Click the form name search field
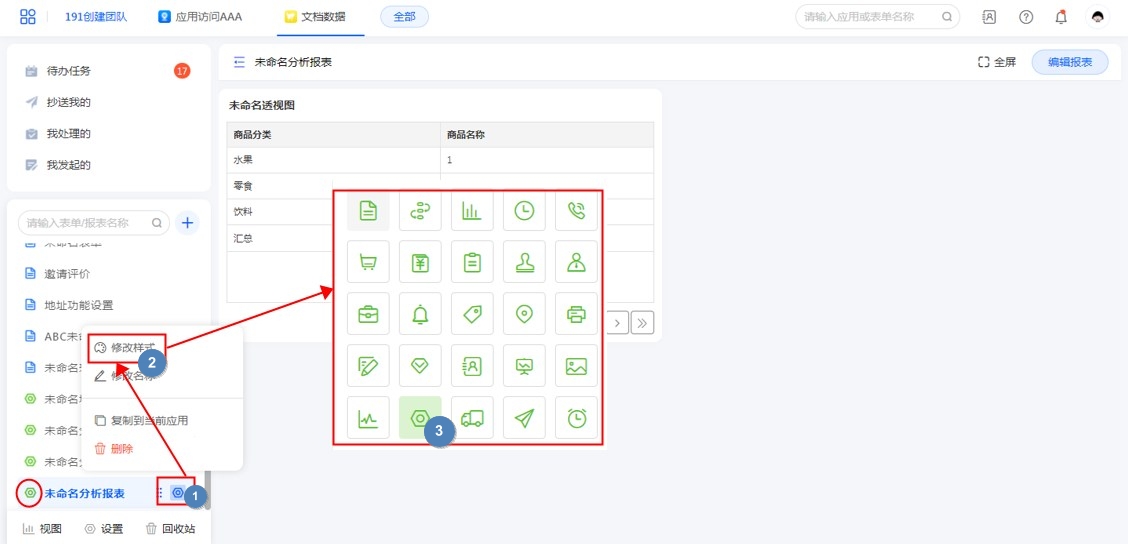Image resolution: width=1128 pixels, height=544 pixels. (x=88, y=223)
